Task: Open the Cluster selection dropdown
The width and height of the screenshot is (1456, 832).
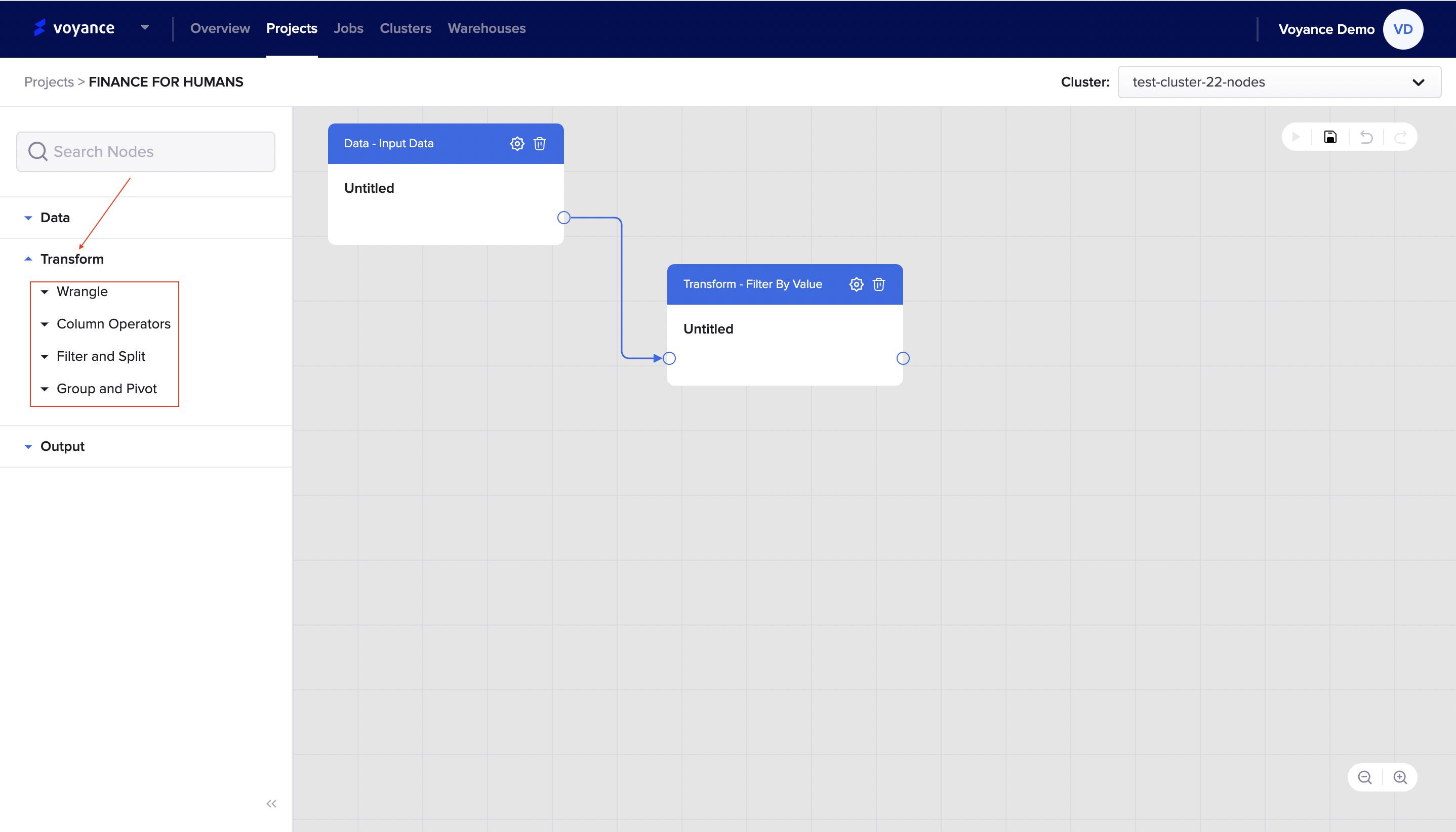Action: (x=1279, y=82)
